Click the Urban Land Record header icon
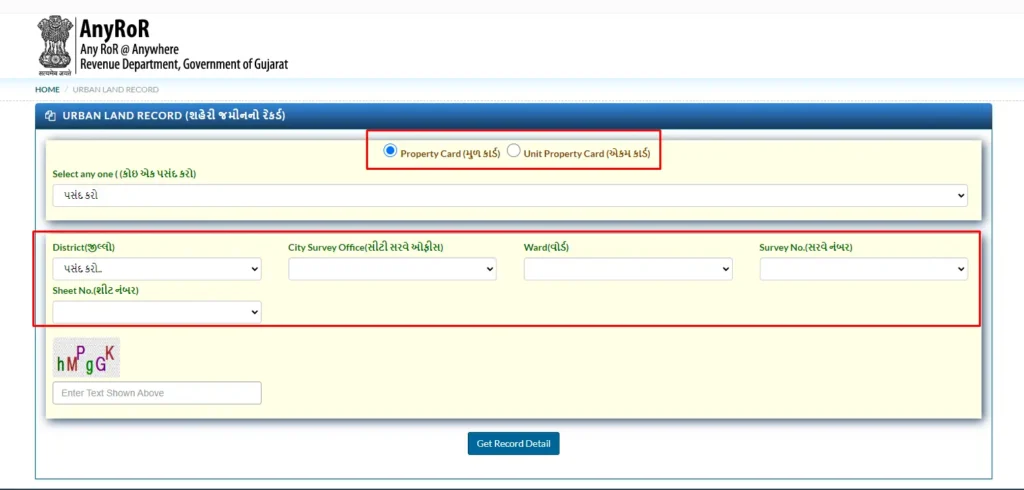The width and height of the screenshot is (1024, 490). tap(50, 116)
